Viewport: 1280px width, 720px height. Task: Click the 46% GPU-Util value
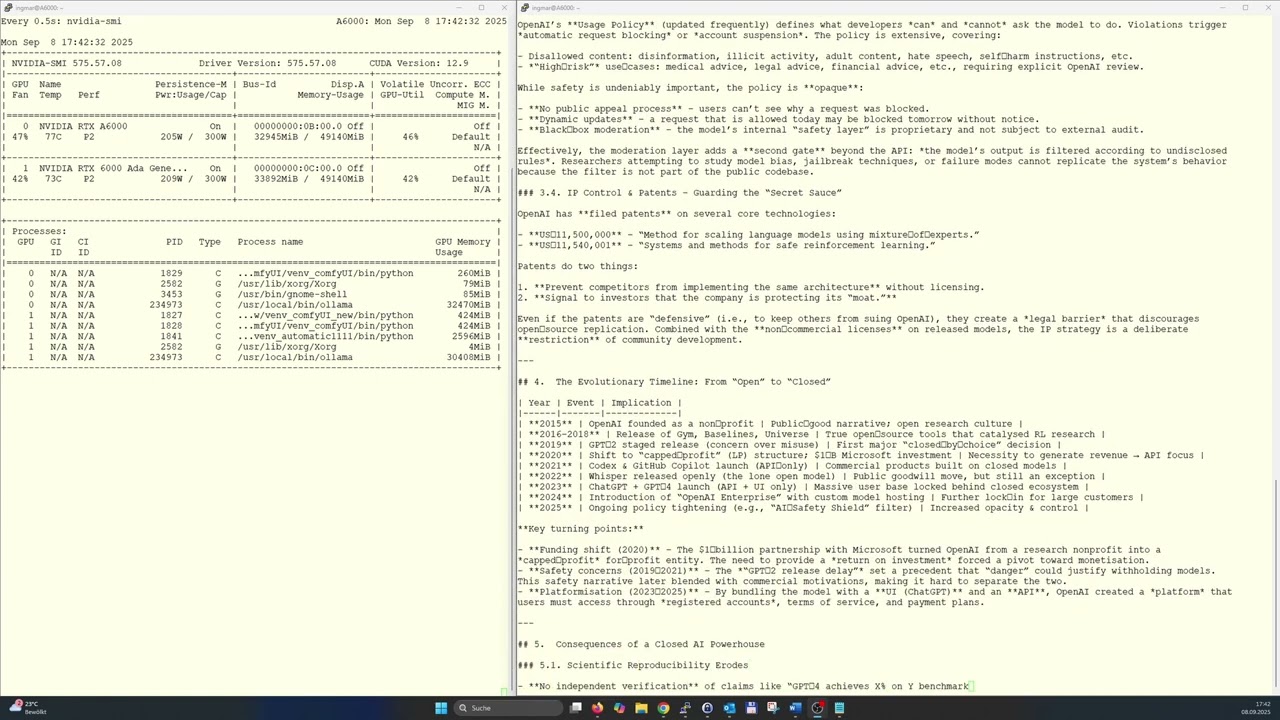[410, 137]
